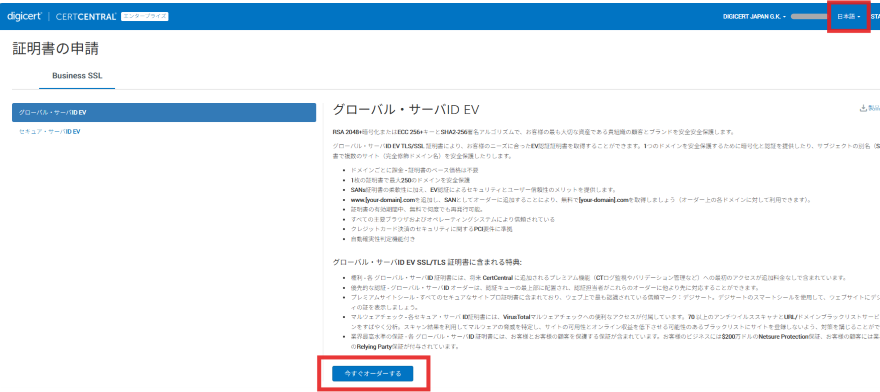This screenshot has height=392, width=880.
Task: Open the 日本語 language dropdown
Action: 849,17
